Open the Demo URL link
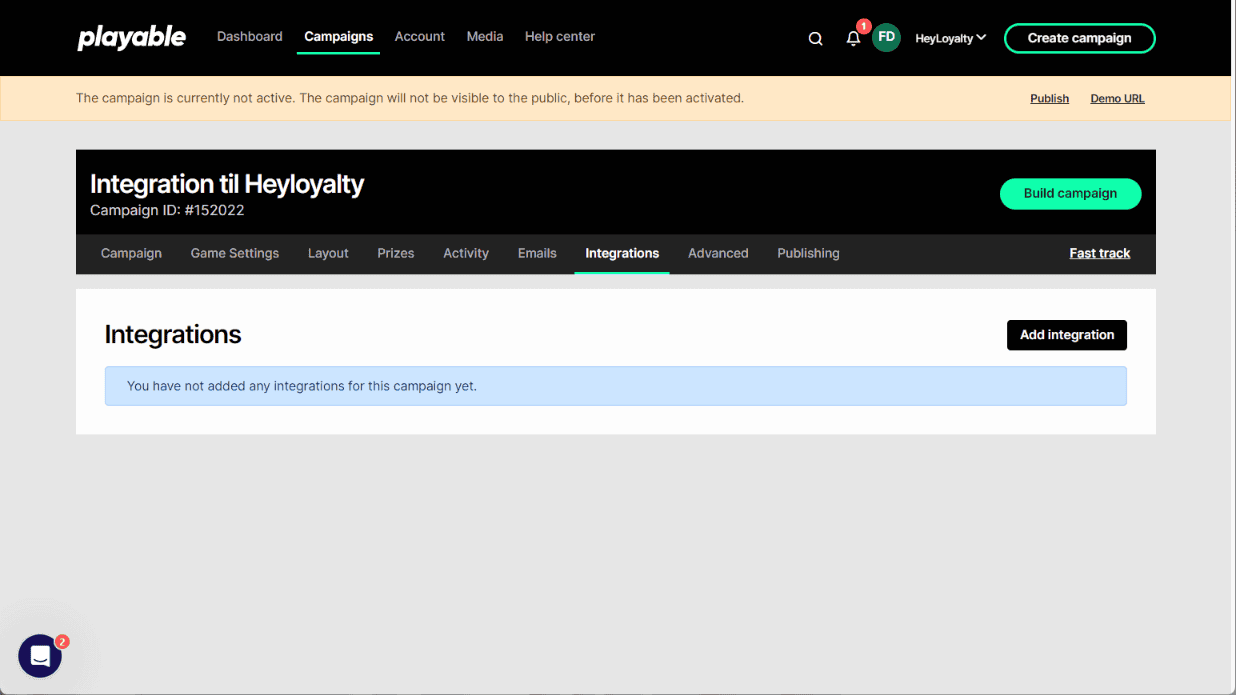 click(x=1117, y=99)
